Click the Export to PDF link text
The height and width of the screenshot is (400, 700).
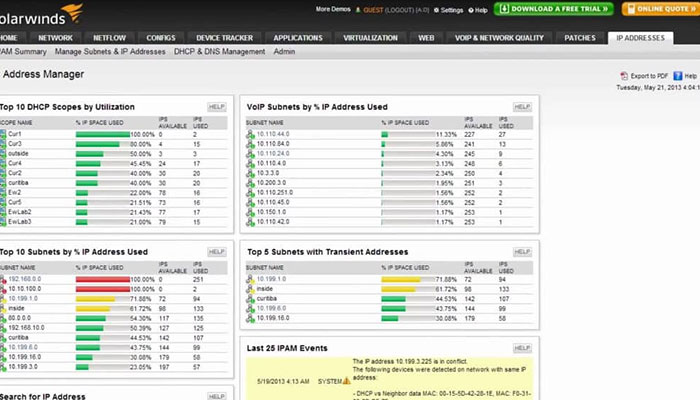(x=649, y=76)
